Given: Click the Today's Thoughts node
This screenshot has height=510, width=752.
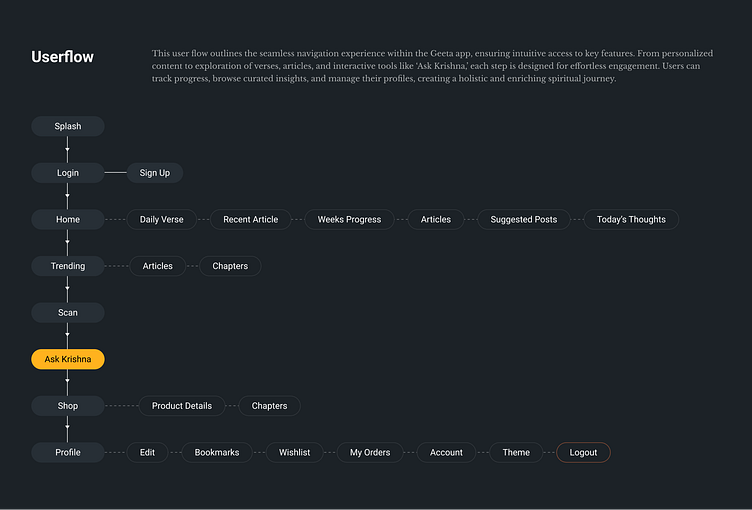Looking at the screenshot, I should (631, 219).
